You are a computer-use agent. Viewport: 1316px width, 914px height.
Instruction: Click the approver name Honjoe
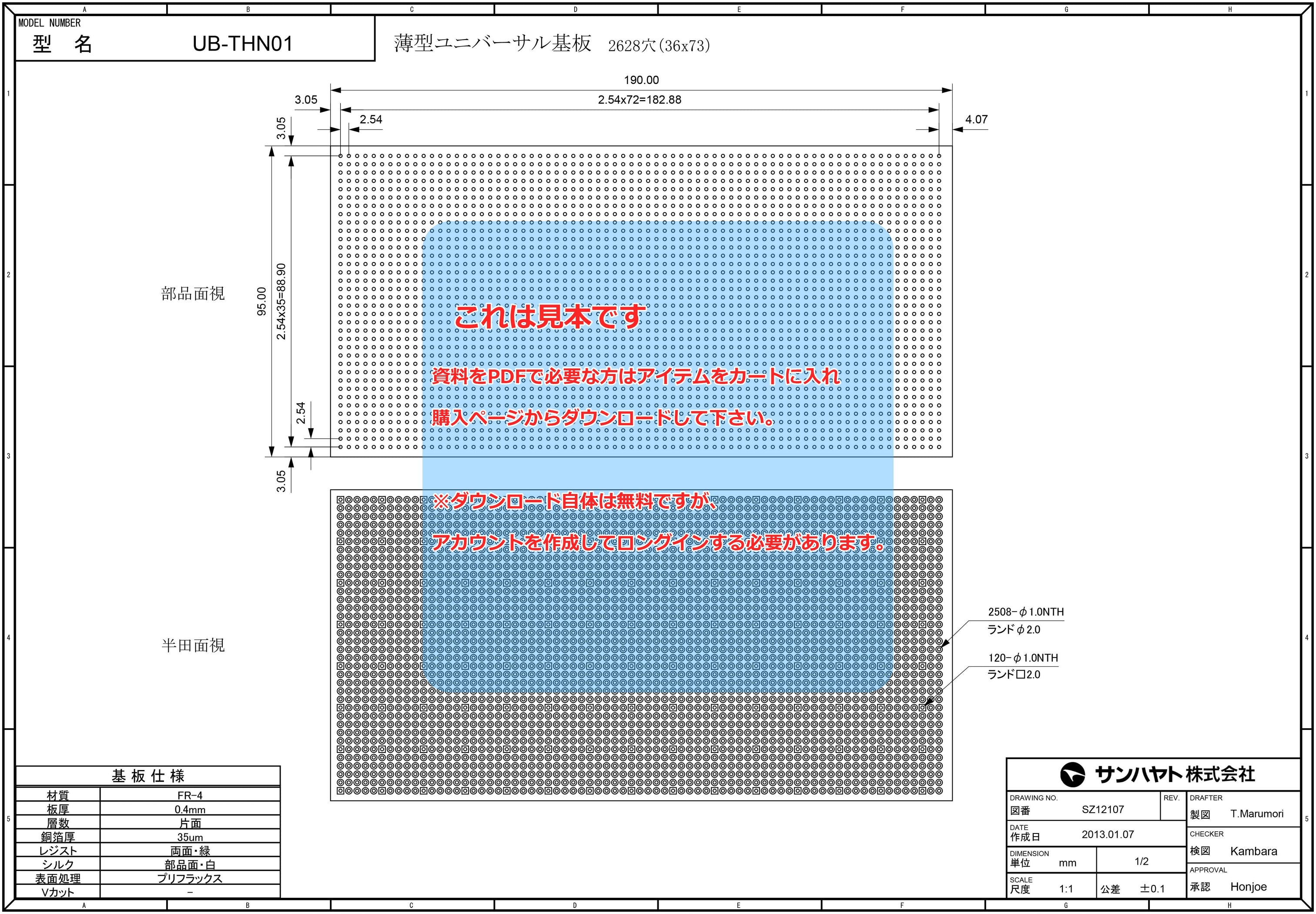coord(1249,887)
